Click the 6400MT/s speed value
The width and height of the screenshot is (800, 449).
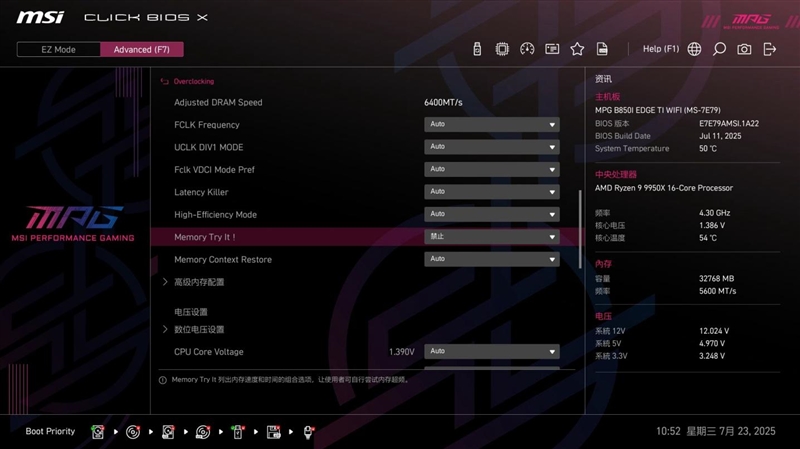443,103
